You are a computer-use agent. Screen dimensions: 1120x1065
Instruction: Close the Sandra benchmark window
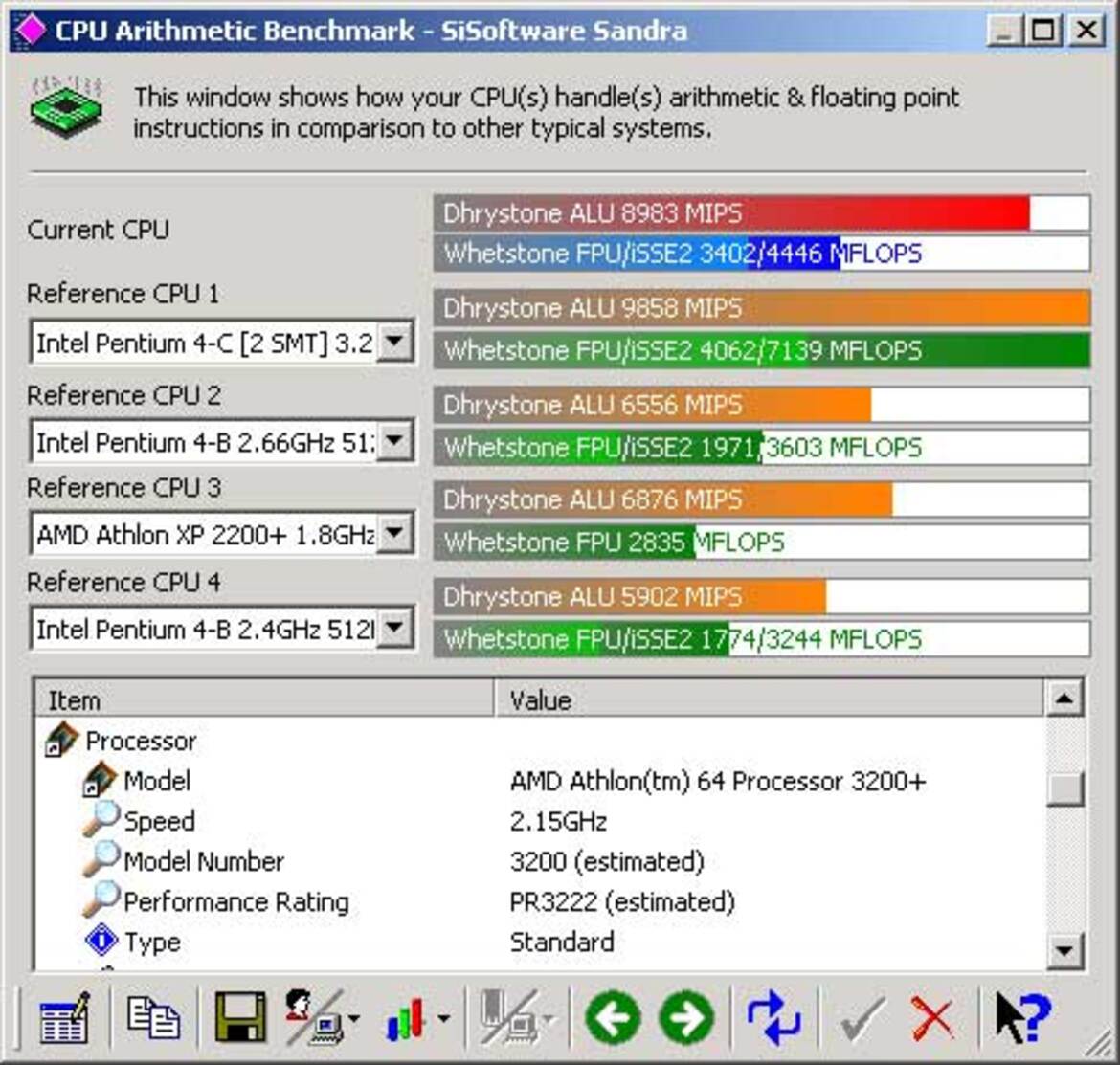(x=1086, y=30)
